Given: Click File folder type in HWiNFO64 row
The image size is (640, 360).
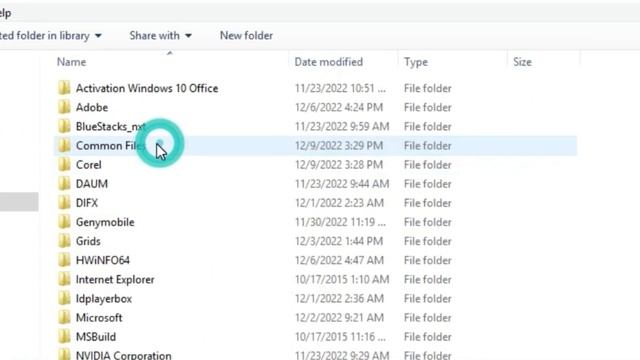Looking at the screenshot, I should (x=428, y=260).
